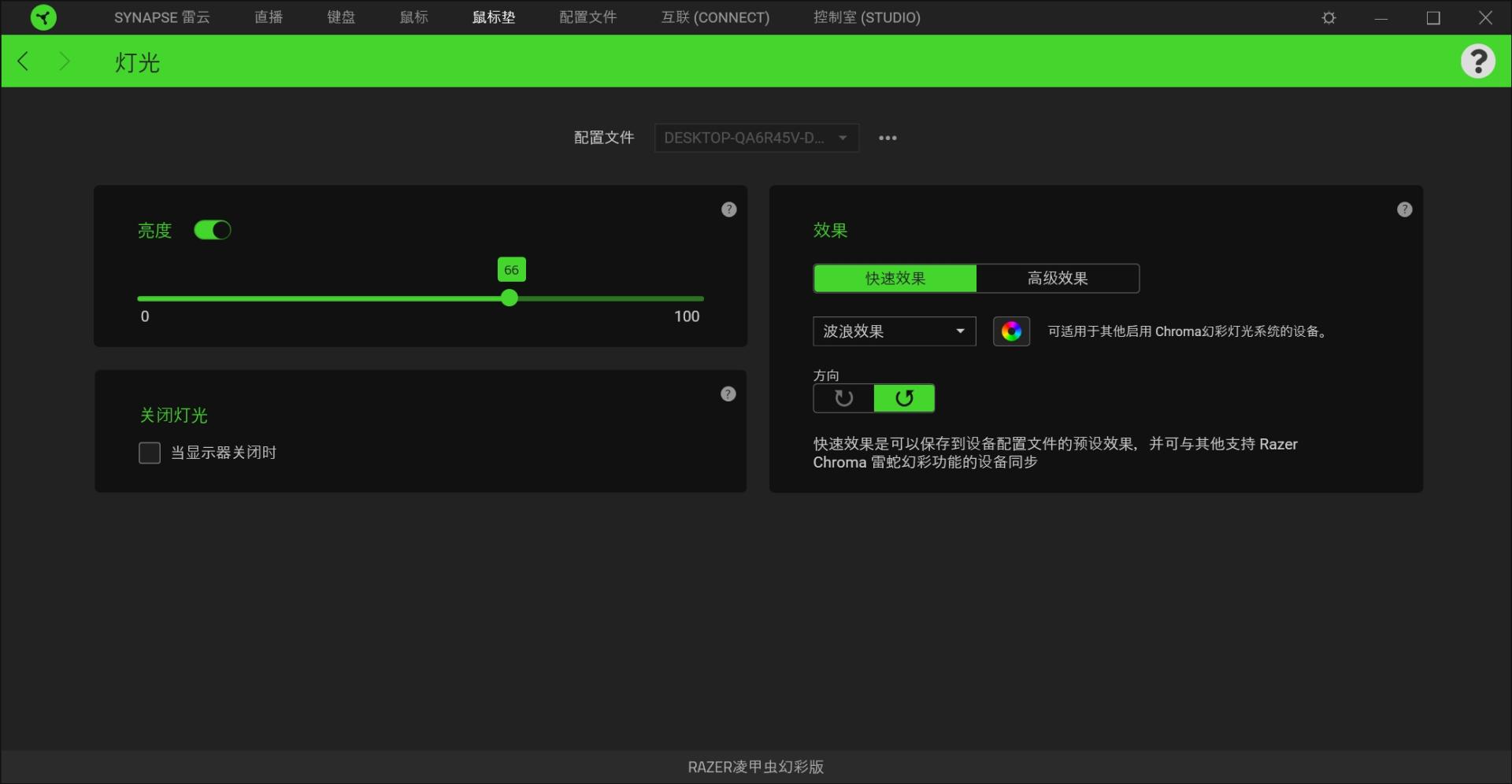Click the forward navigation arrow
Image resolution: width=1512 pixels, height=784 pixels.
pyautogui.click(x=65, y=61)
